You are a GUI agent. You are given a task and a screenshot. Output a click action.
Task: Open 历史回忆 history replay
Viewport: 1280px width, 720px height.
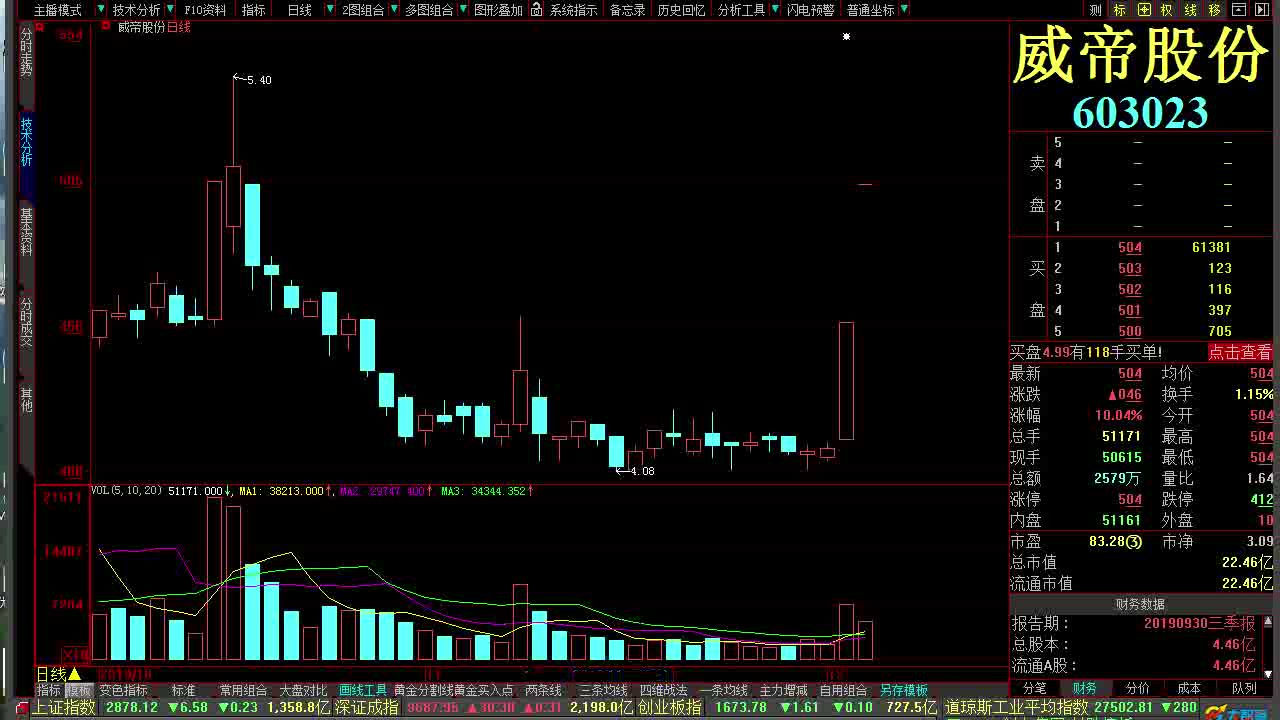(x=681, y=9)
